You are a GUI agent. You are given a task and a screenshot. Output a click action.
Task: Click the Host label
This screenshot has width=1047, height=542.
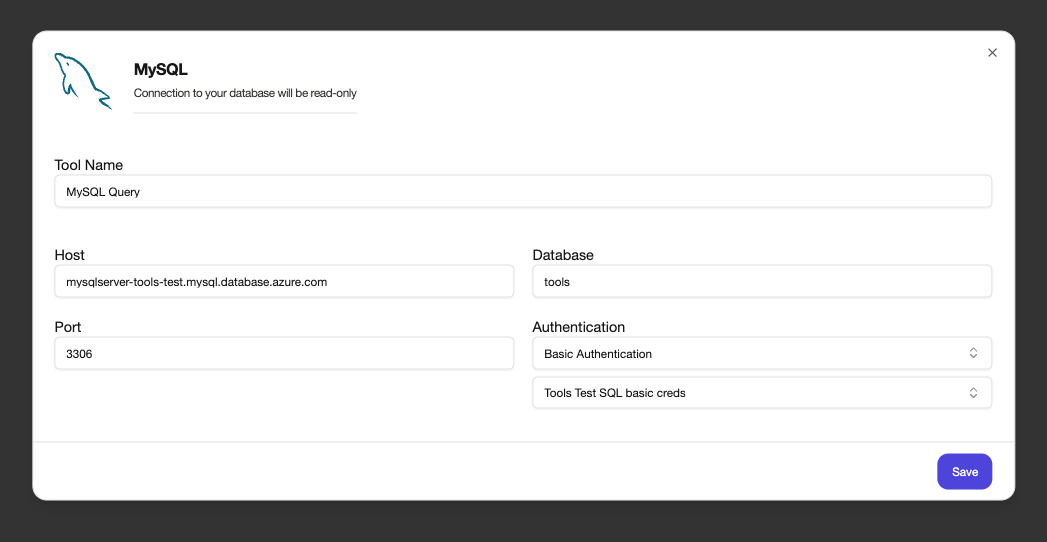[x=69, y=255]
